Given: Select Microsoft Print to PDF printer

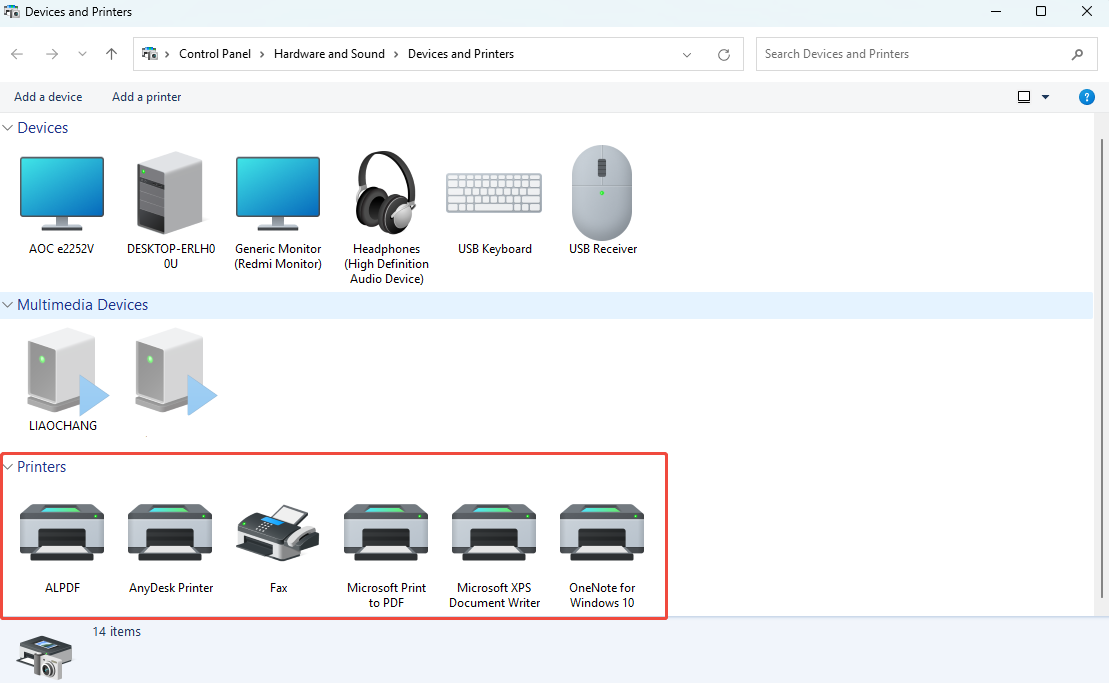Looking at the screenshot, I should 386,534.
